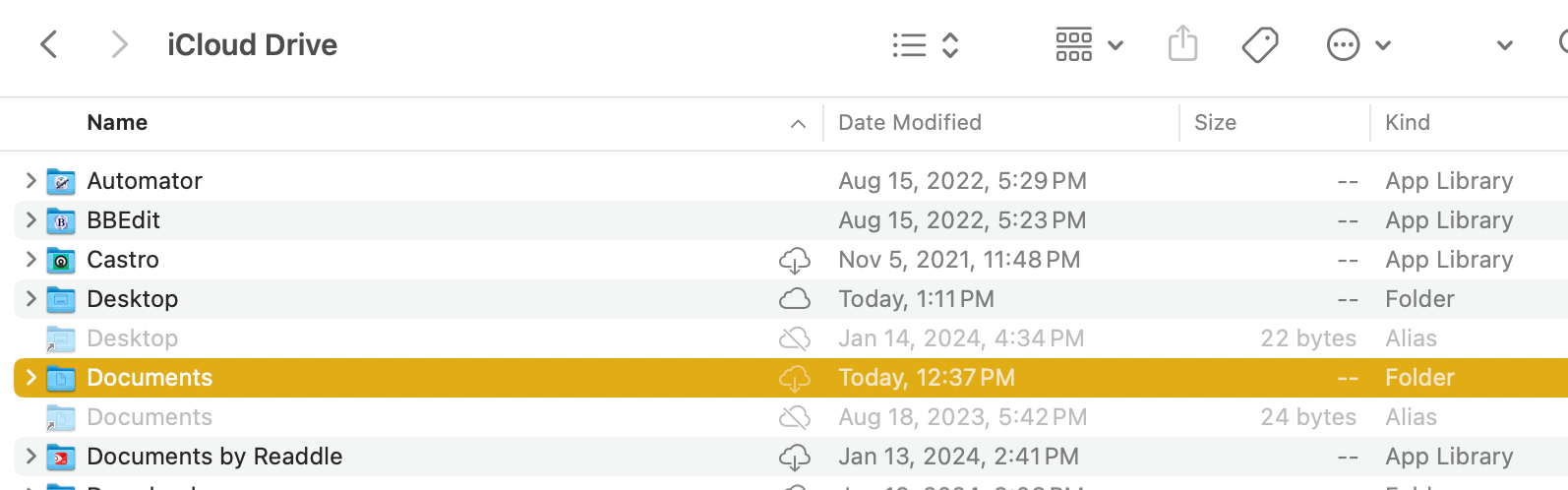Sort by the Size column header
This screenshot has width=1568, height=490.
pyautogui.click(x=1215, y=123)
